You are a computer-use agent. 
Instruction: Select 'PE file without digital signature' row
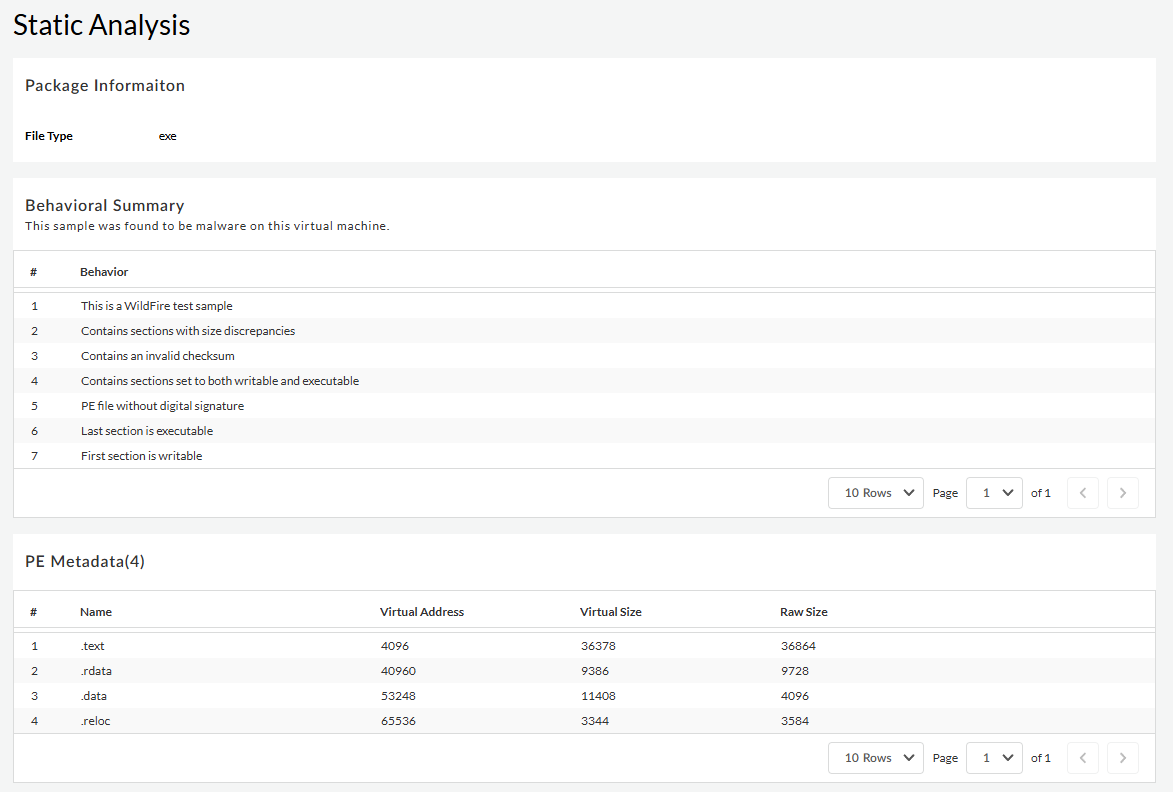coord(162,406)
